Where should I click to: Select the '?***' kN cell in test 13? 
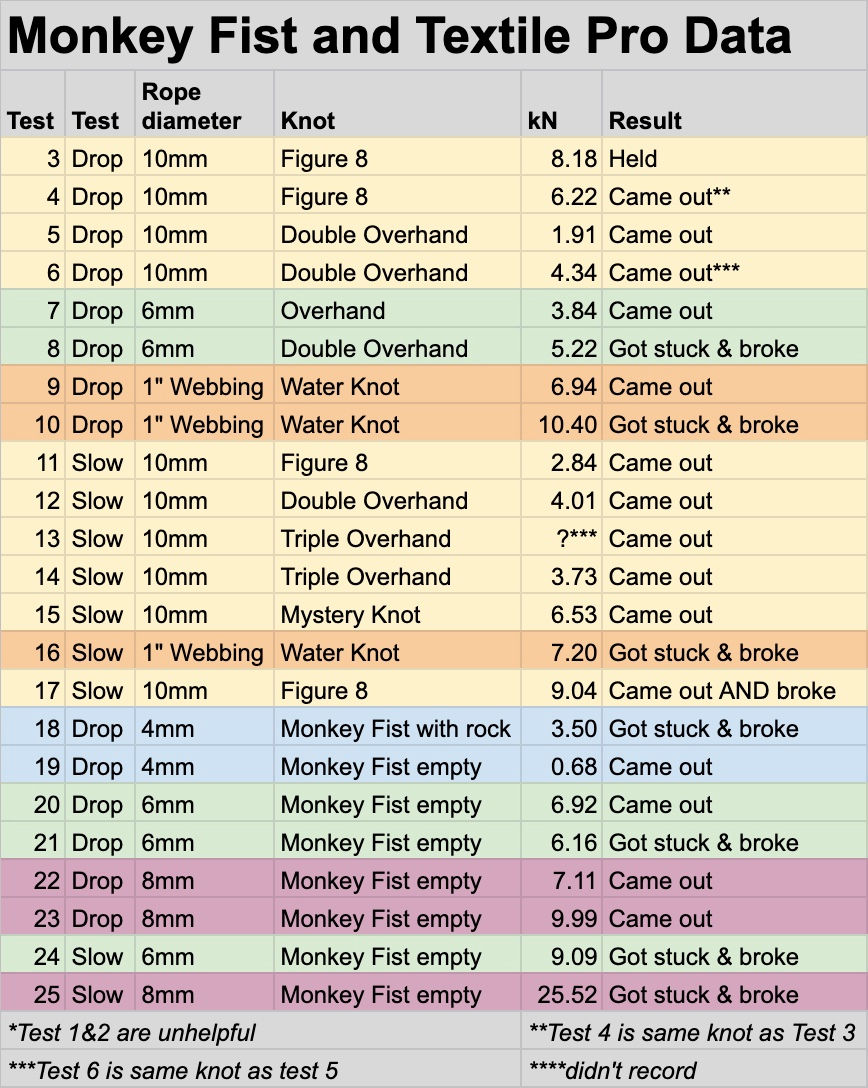coord(561,538)
